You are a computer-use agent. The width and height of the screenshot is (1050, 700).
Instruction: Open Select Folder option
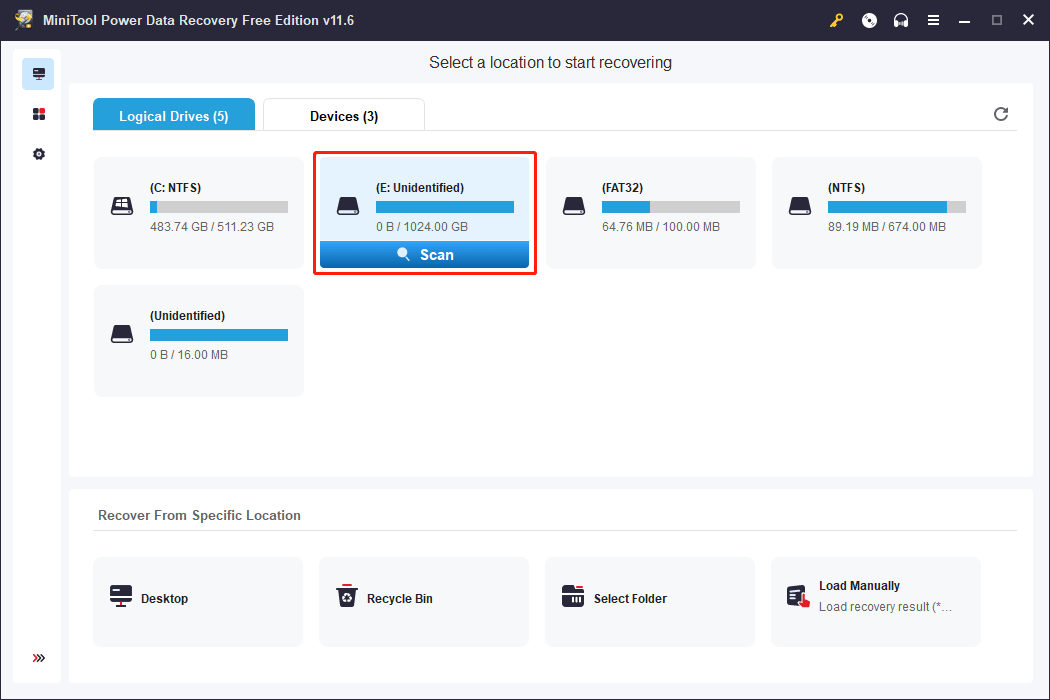pos(650,602)
